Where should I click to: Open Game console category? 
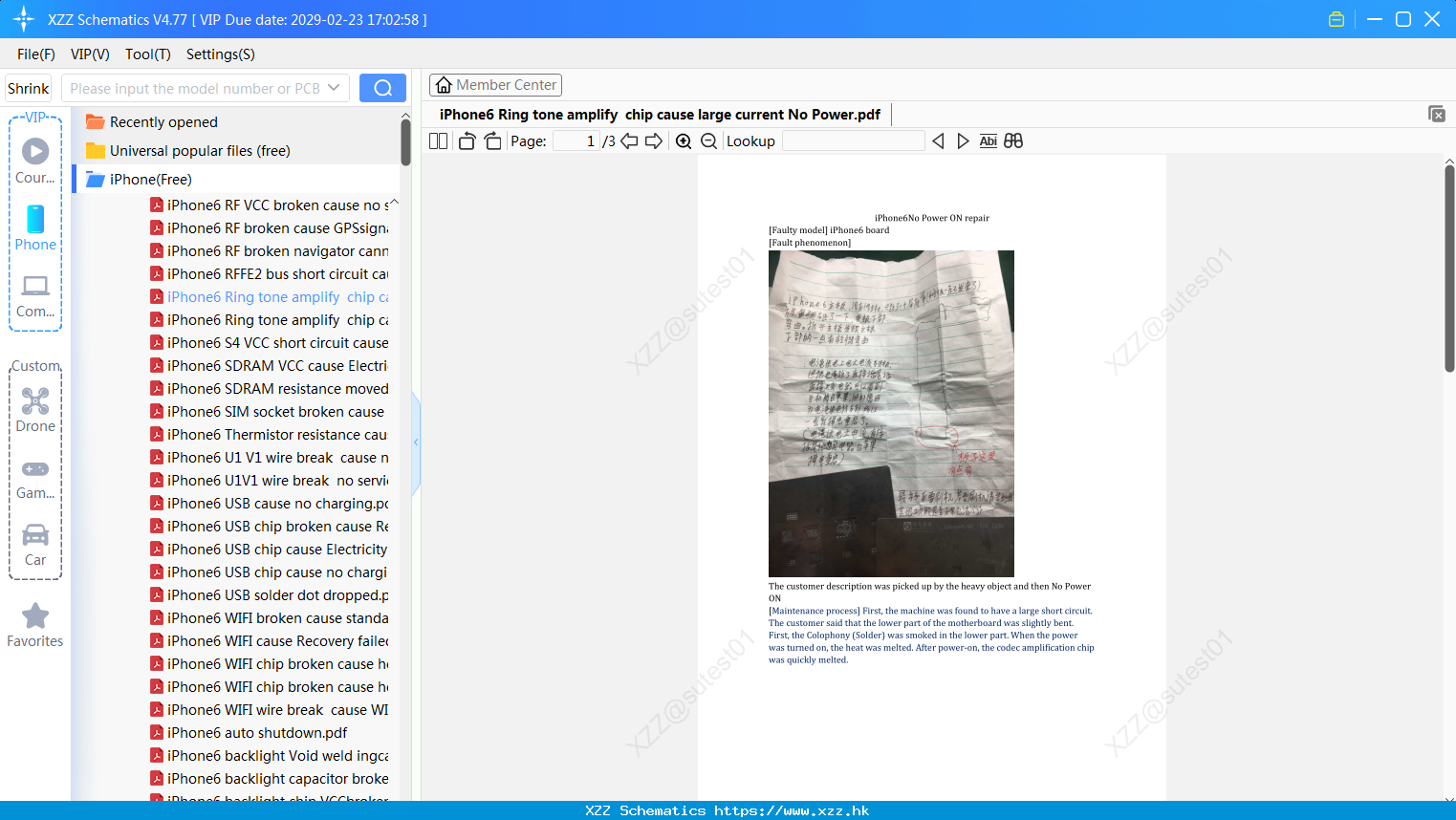[35, 479]
